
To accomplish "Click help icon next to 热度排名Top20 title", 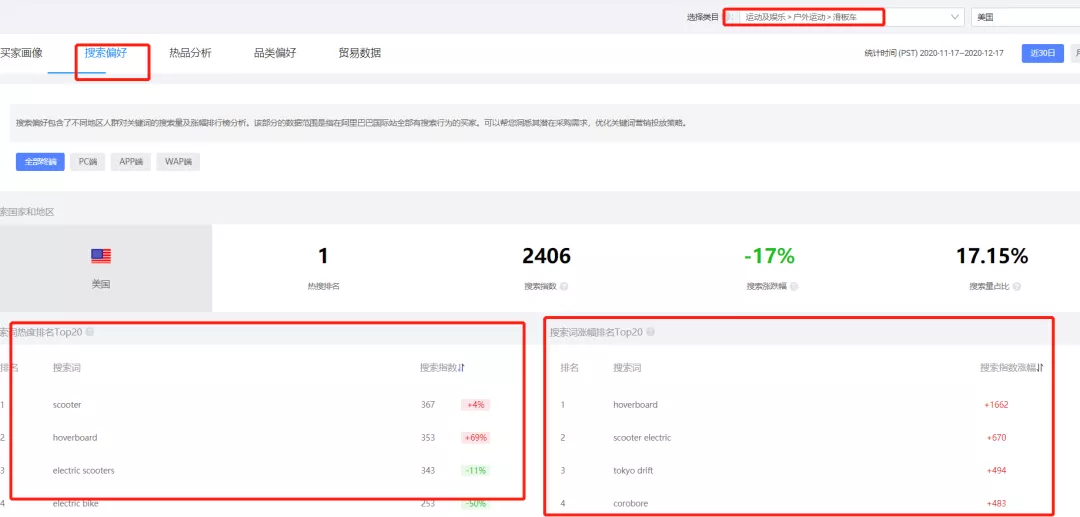I will (x=90, y=333).
